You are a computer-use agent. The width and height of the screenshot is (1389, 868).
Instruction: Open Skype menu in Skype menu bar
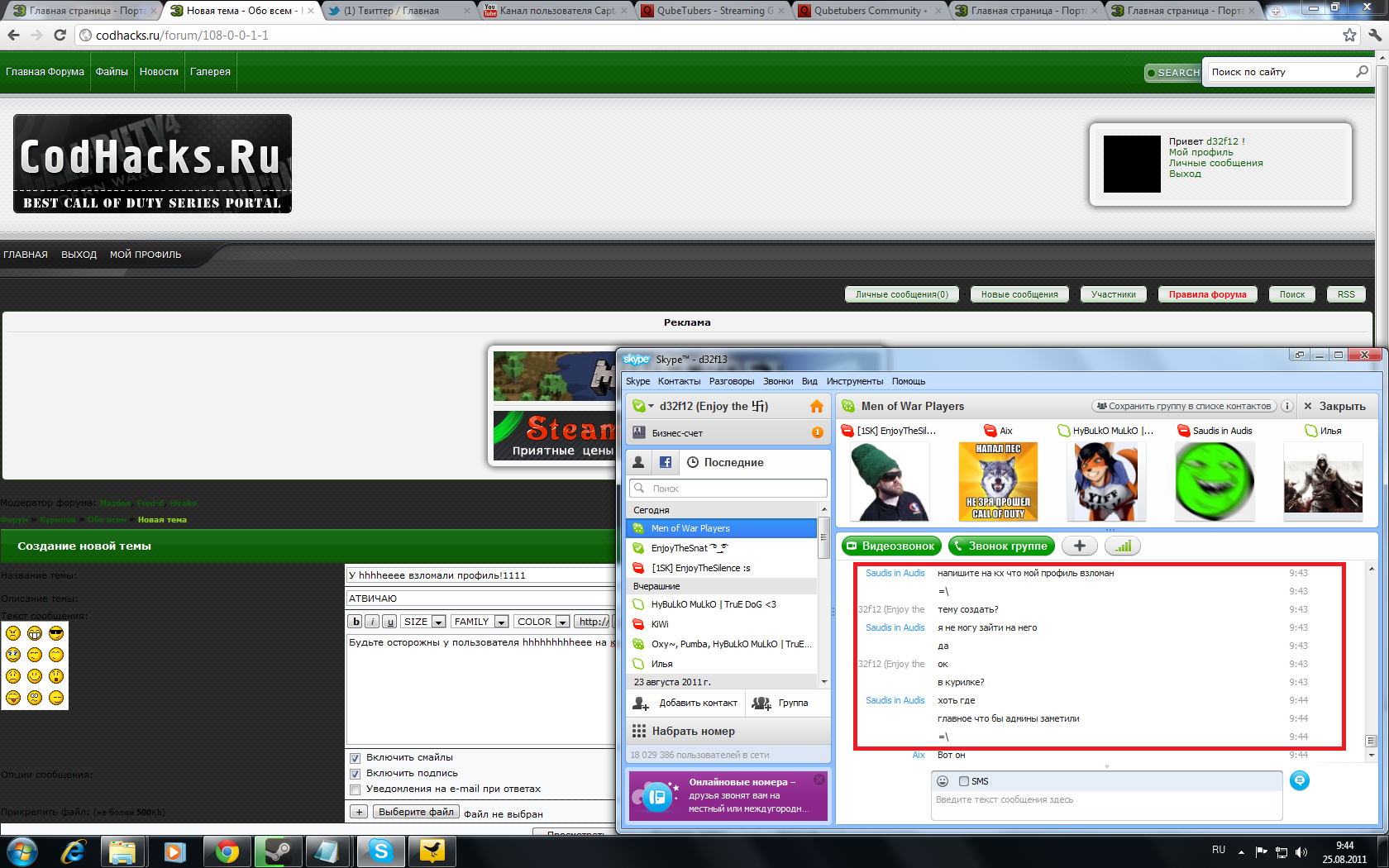tap(637, 381)
